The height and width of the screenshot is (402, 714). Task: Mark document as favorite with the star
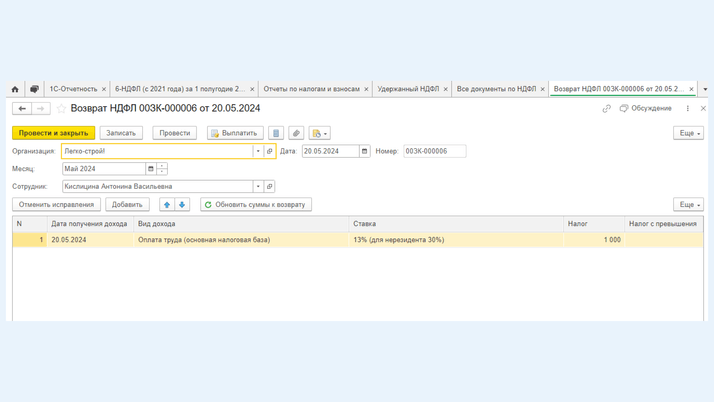[61, 108]
